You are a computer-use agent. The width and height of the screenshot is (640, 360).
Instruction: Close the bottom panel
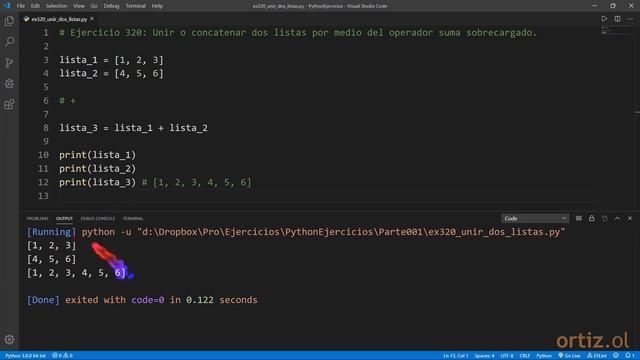click(x=630, y=218)
